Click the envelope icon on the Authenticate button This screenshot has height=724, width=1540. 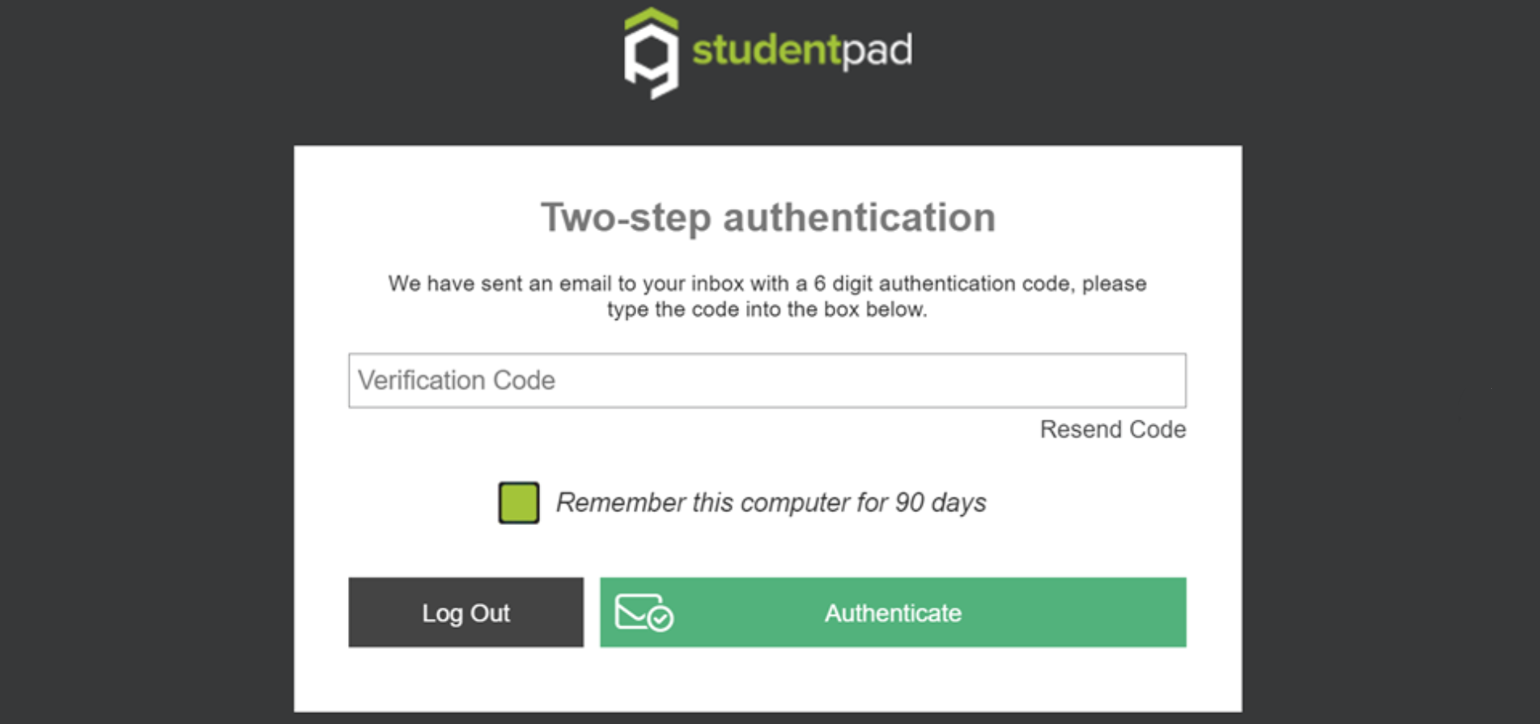637,611
